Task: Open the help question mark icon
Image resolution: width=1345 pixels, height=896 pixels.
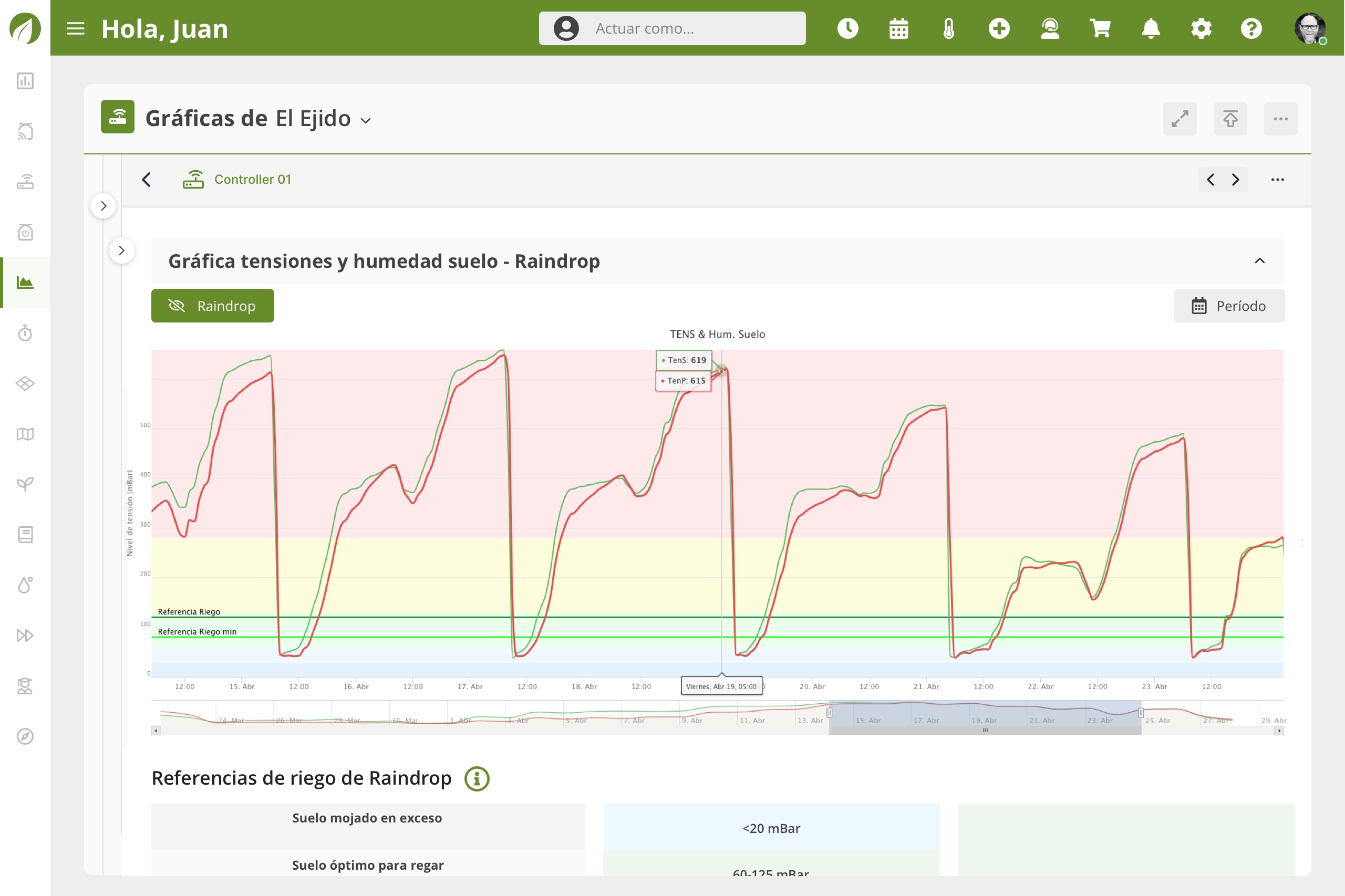Action: (x=1251, y=28)
